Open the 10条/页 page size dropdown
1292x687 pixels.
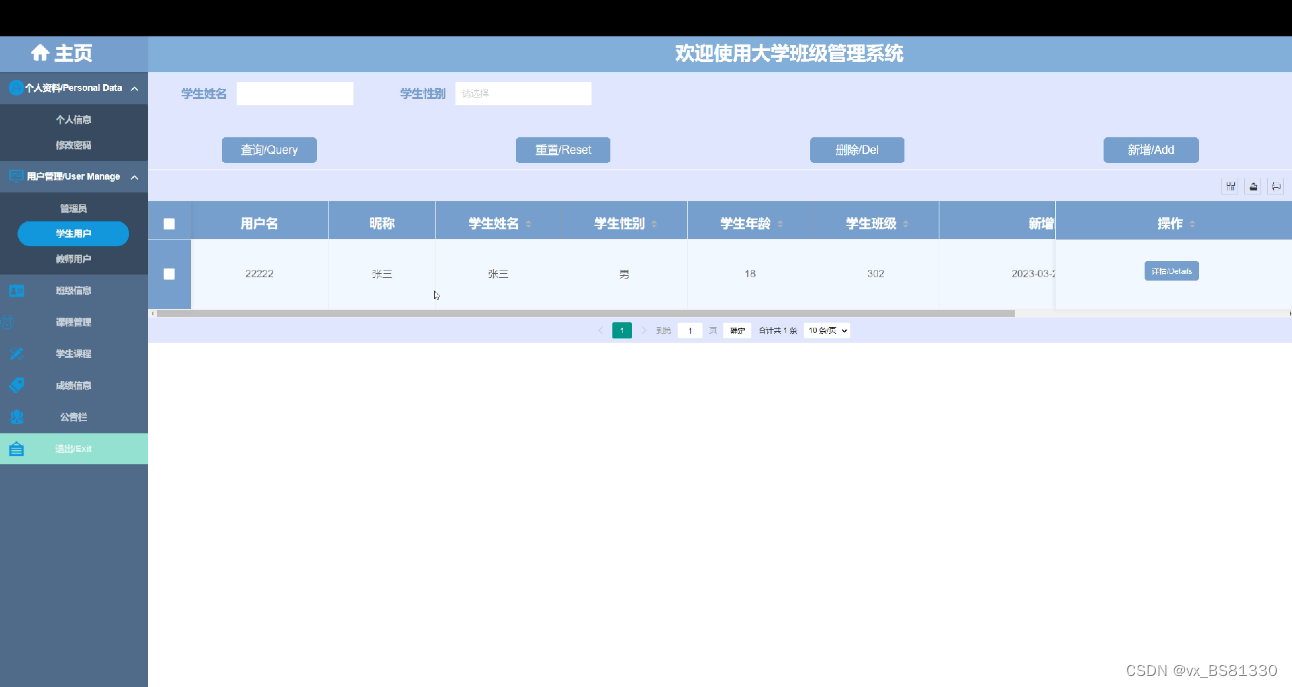[827, 330]
